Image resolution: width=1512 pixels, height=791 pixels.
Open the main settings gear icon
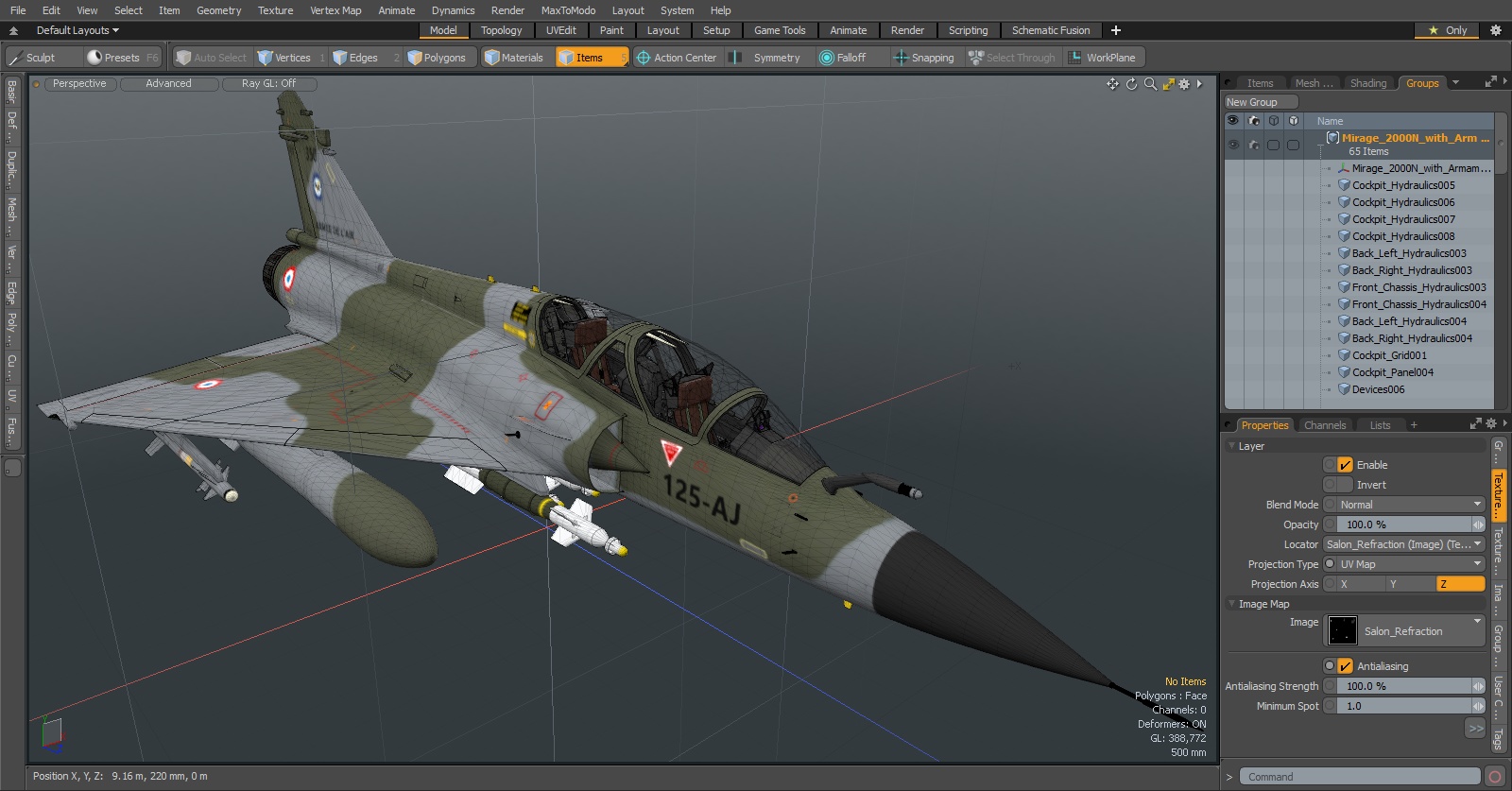point(1496,30)
